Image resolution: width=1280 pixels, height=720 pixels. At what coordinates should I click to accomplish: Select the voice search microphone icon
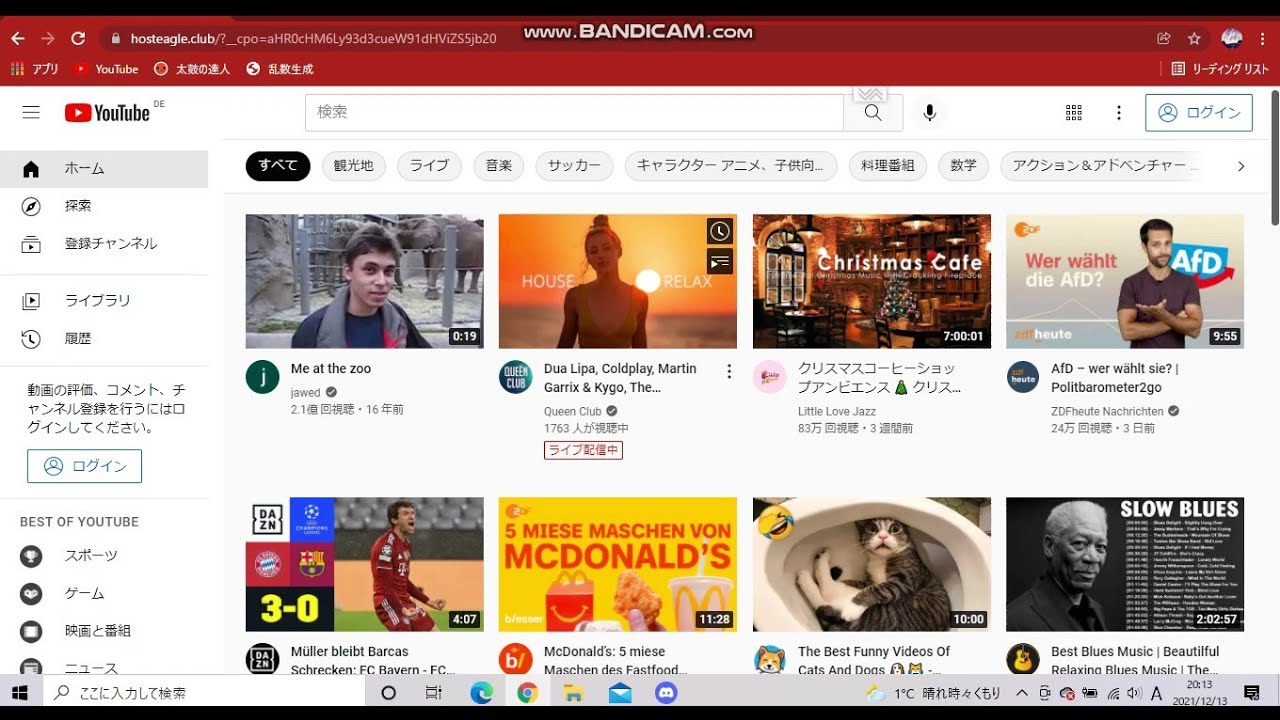(x=930, y=112)
